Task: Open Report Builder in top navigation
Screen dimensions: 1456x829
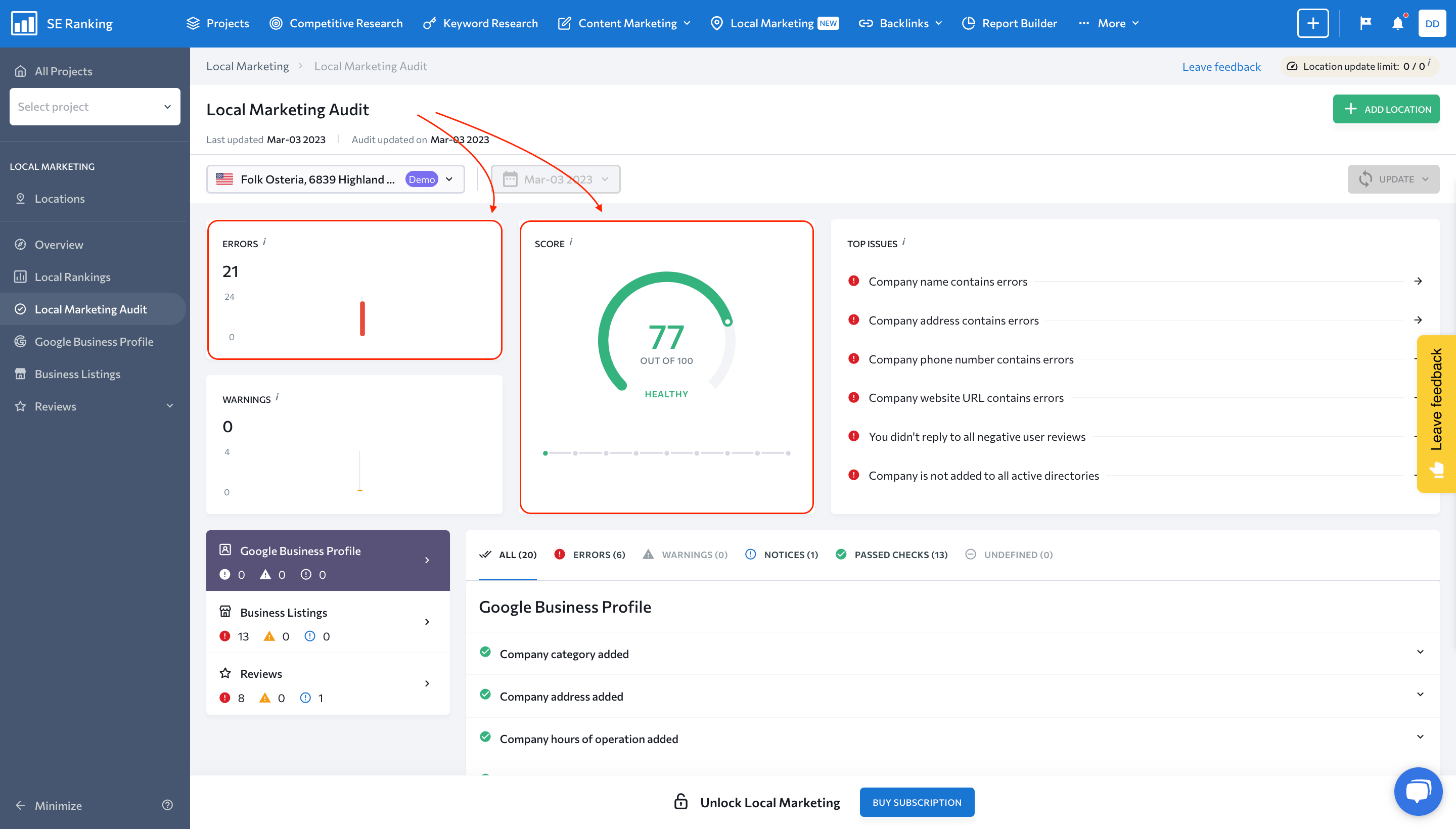Action: point(1010,23)
